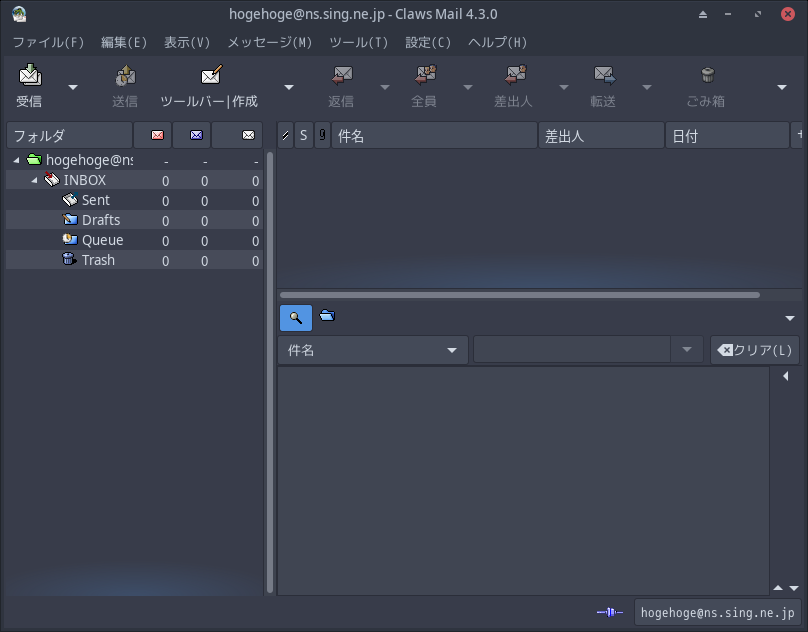Click the network connection status icon

[610, 612]
